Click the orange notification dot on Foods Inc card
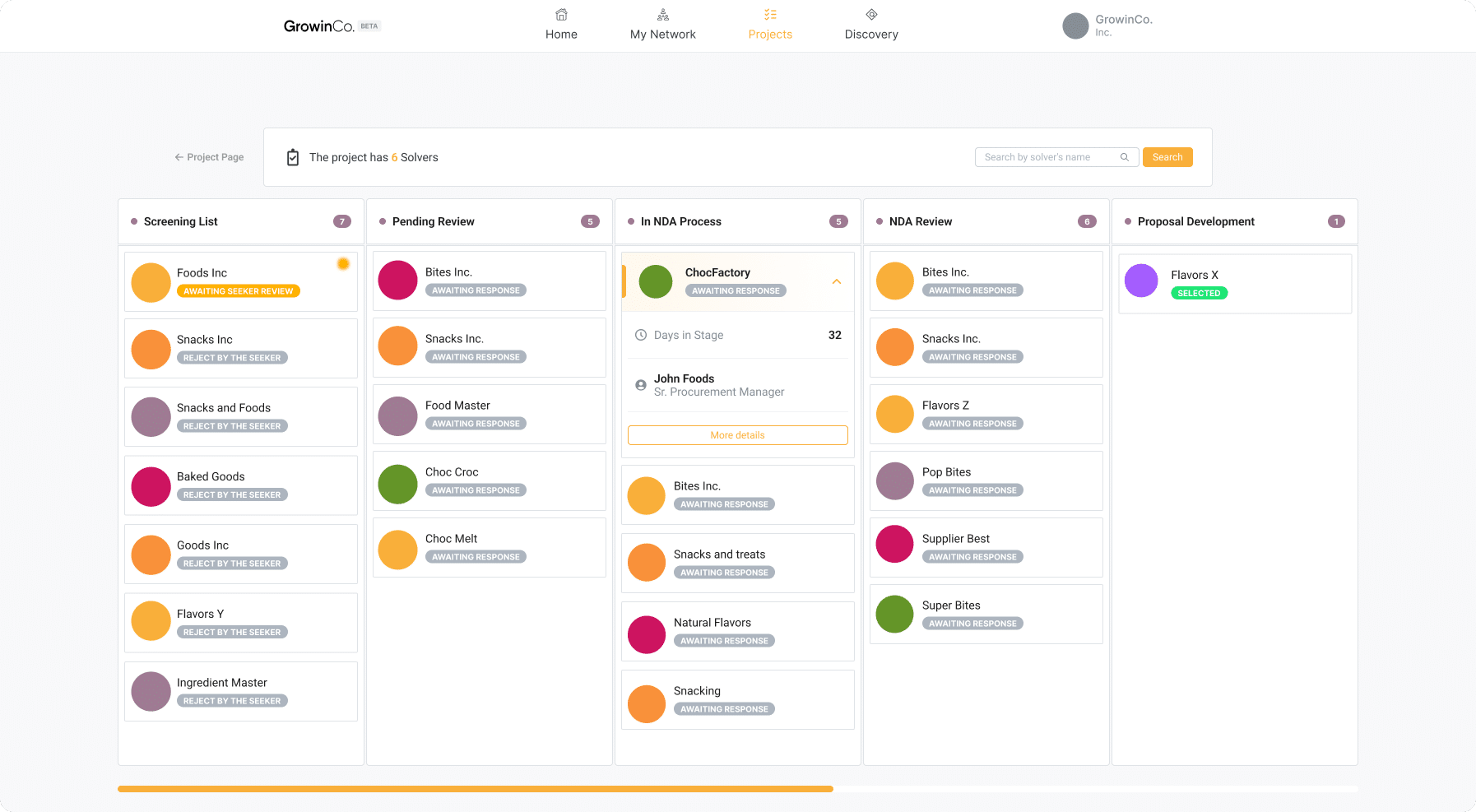 pyautogui.click(x=343, y=263)
